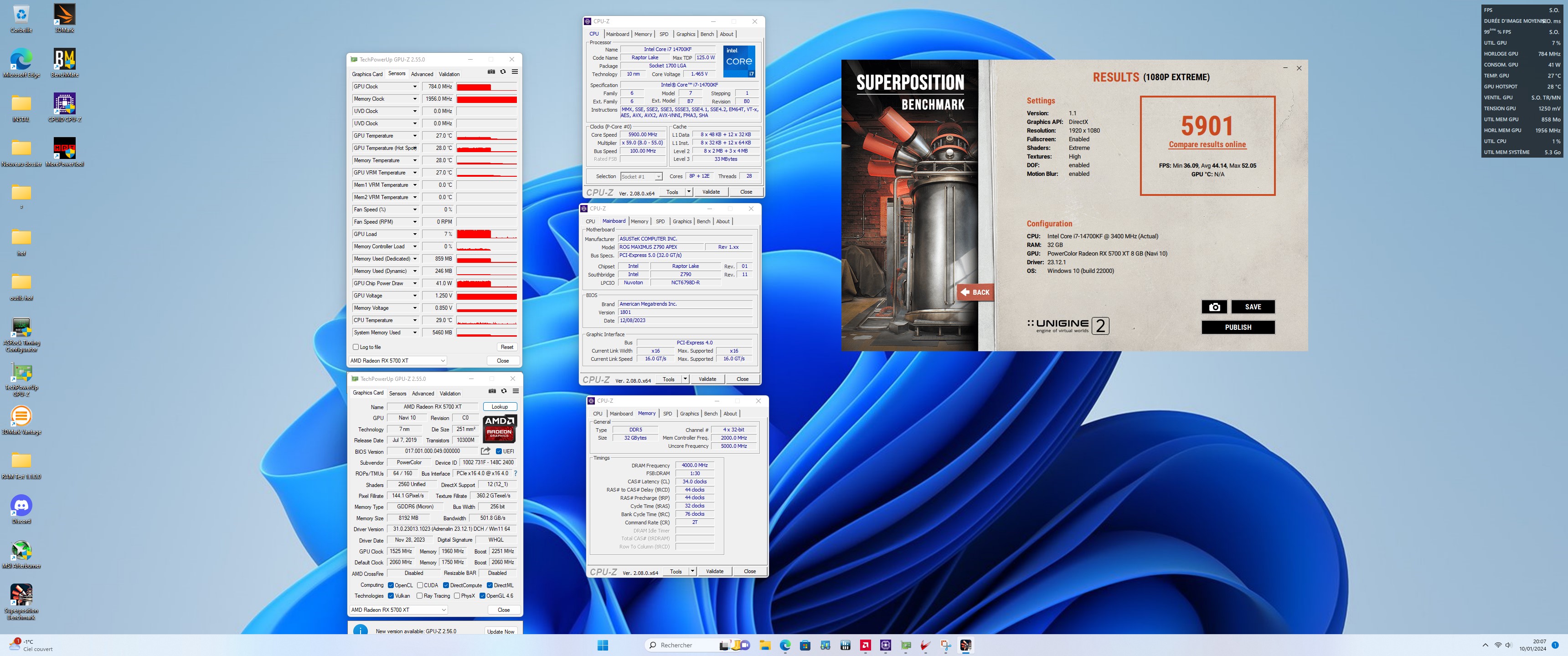Open Tools dropdown arrow in CPU-Z Memory window

[692, 571]
